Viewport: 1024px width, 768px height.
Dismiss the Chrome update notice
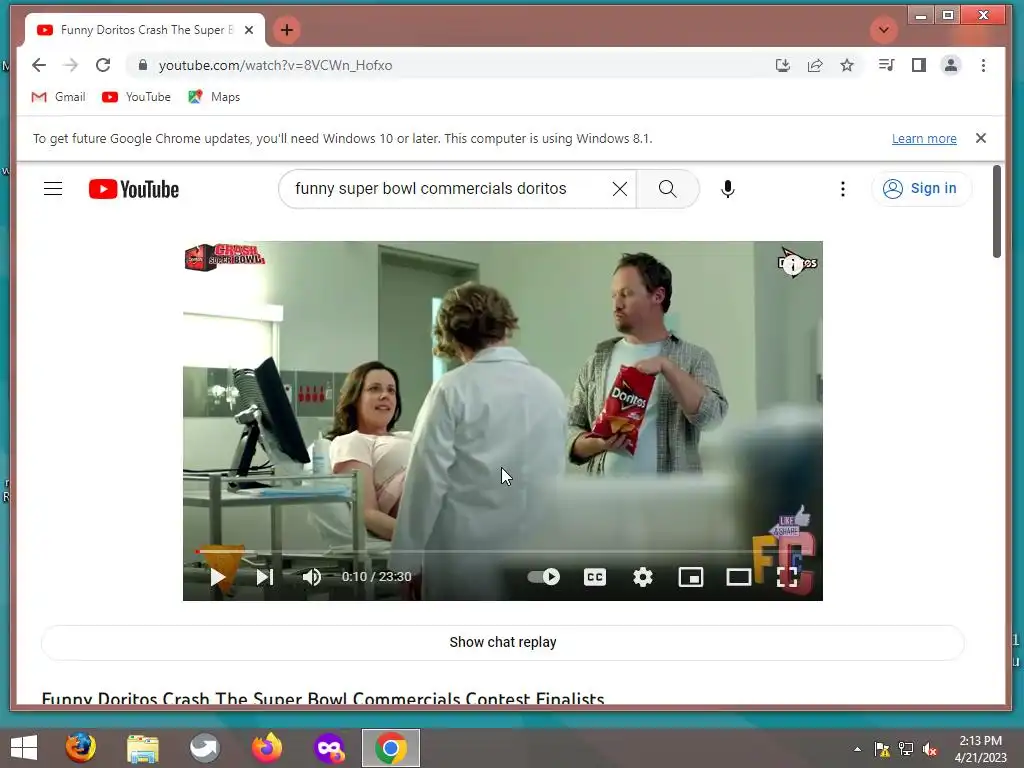point(980,138)
